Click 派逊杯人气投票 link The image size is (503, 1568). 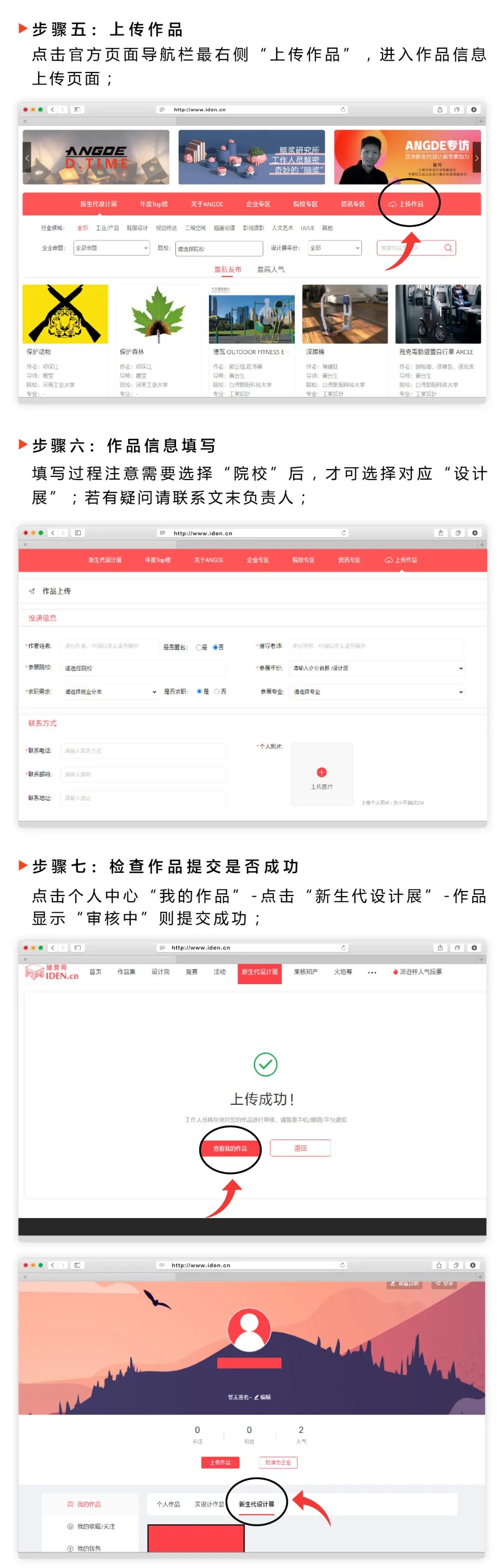coord(417,972)
